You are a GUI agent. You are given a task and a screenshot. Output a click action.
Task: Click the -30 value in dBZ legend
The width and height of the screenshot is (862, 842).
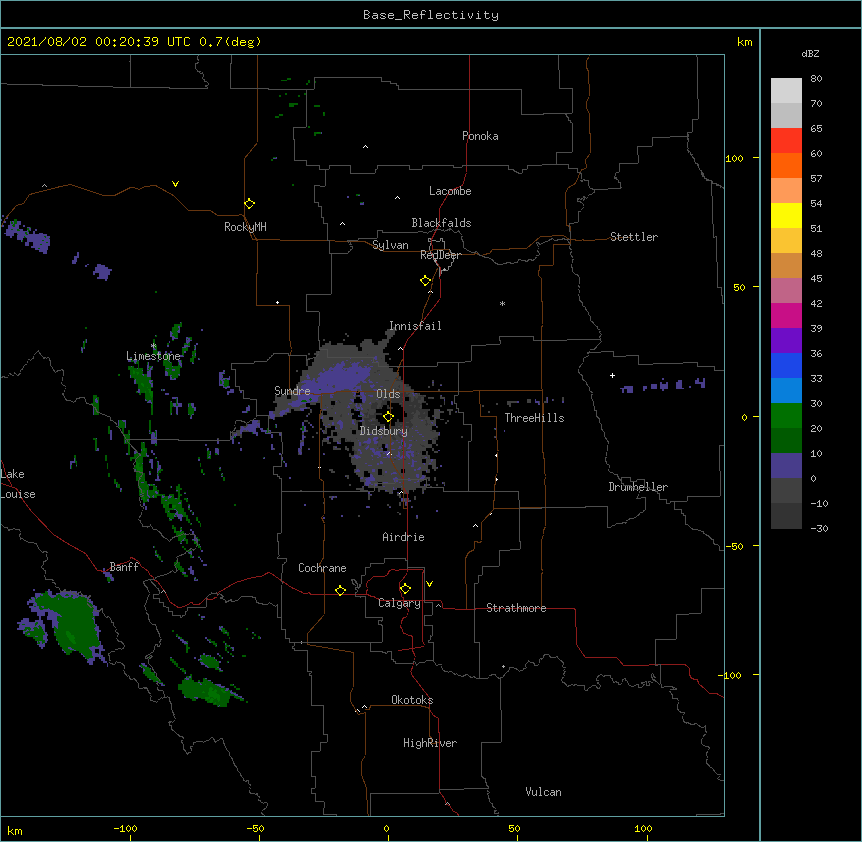tap(819, 528)
